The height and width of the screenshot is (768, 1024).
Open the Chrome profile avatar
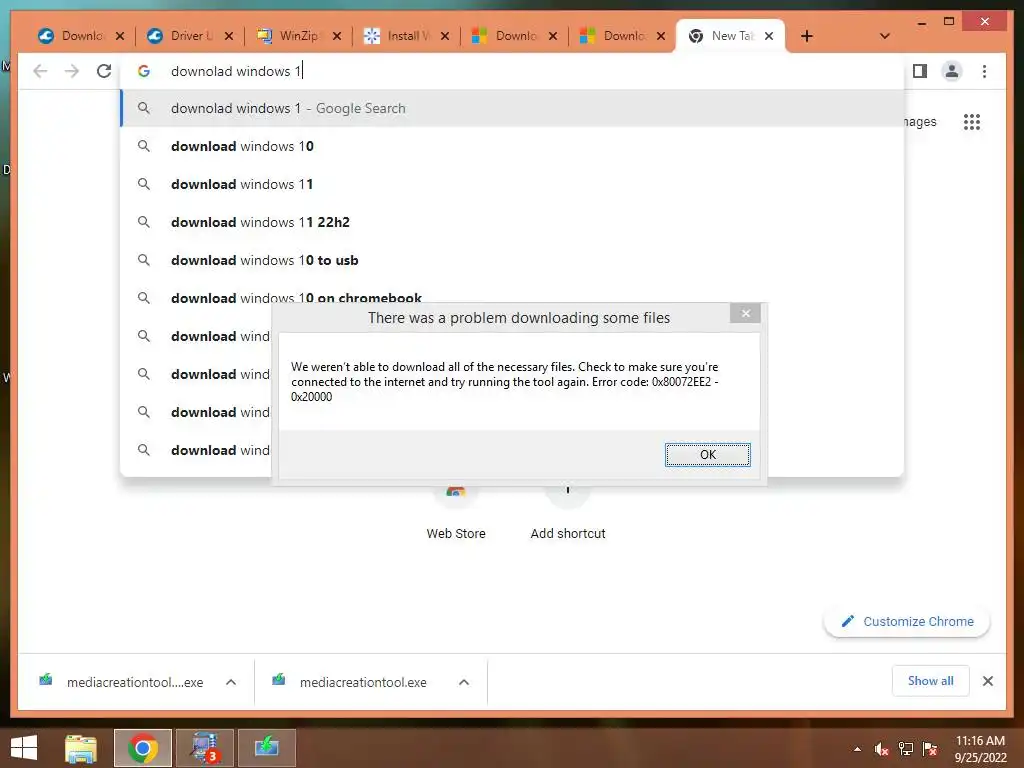coord(952,71)
